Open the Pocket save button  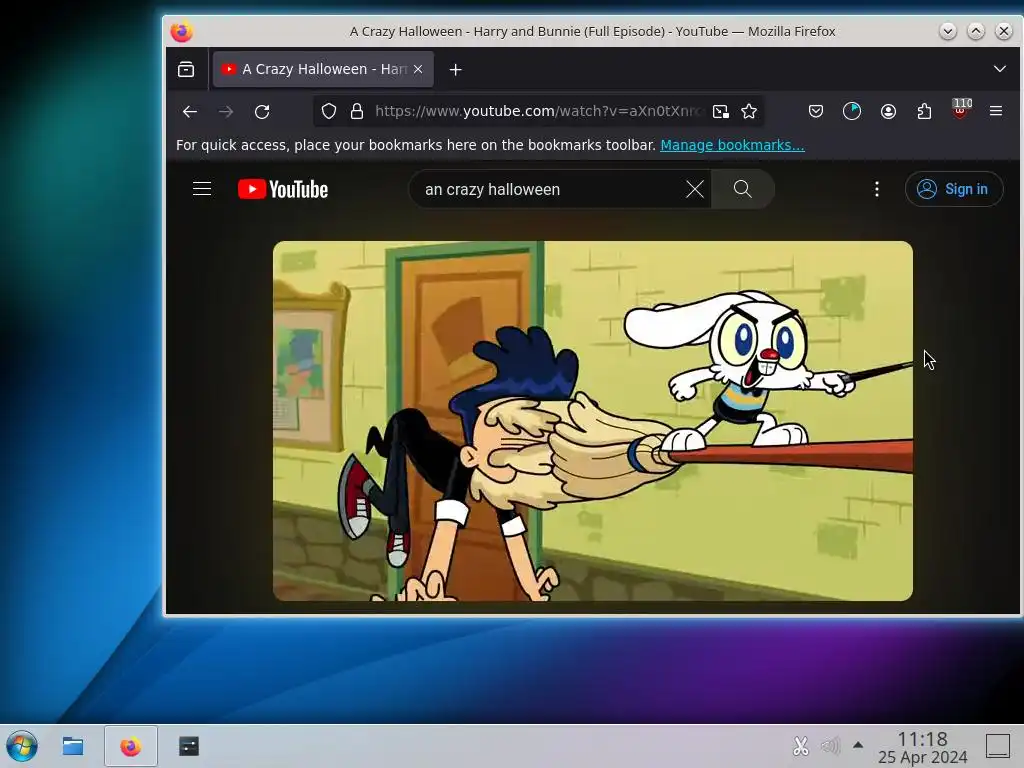click(816, 112)
